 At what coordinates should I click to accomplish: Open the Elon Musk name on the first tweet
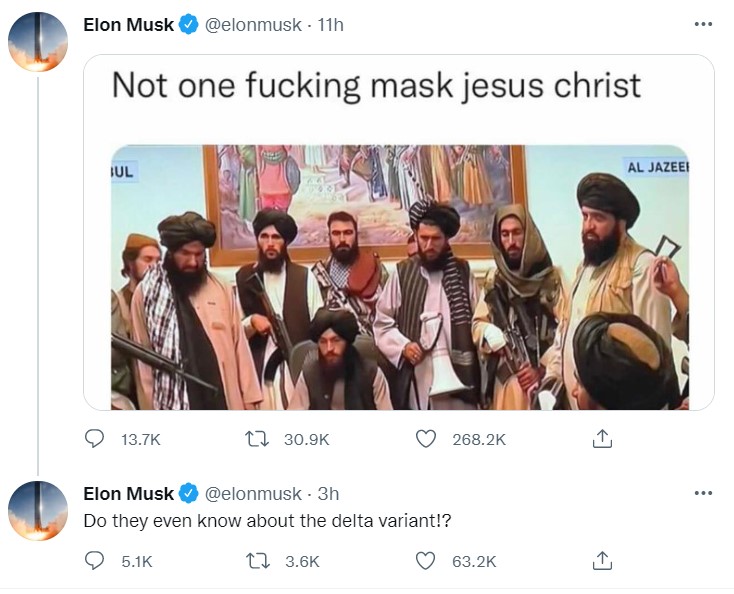128,25
